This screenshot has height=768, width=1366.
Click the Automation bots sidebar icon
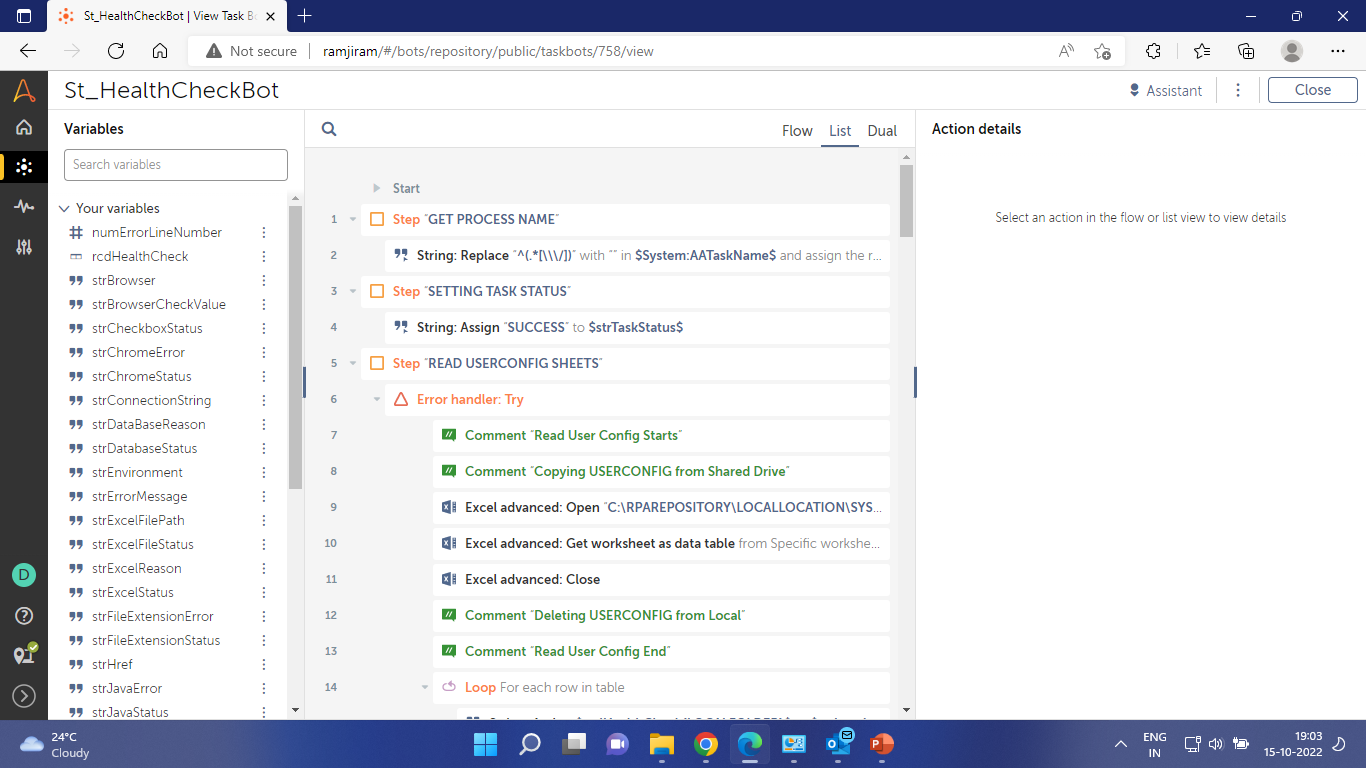coord(24,167)
